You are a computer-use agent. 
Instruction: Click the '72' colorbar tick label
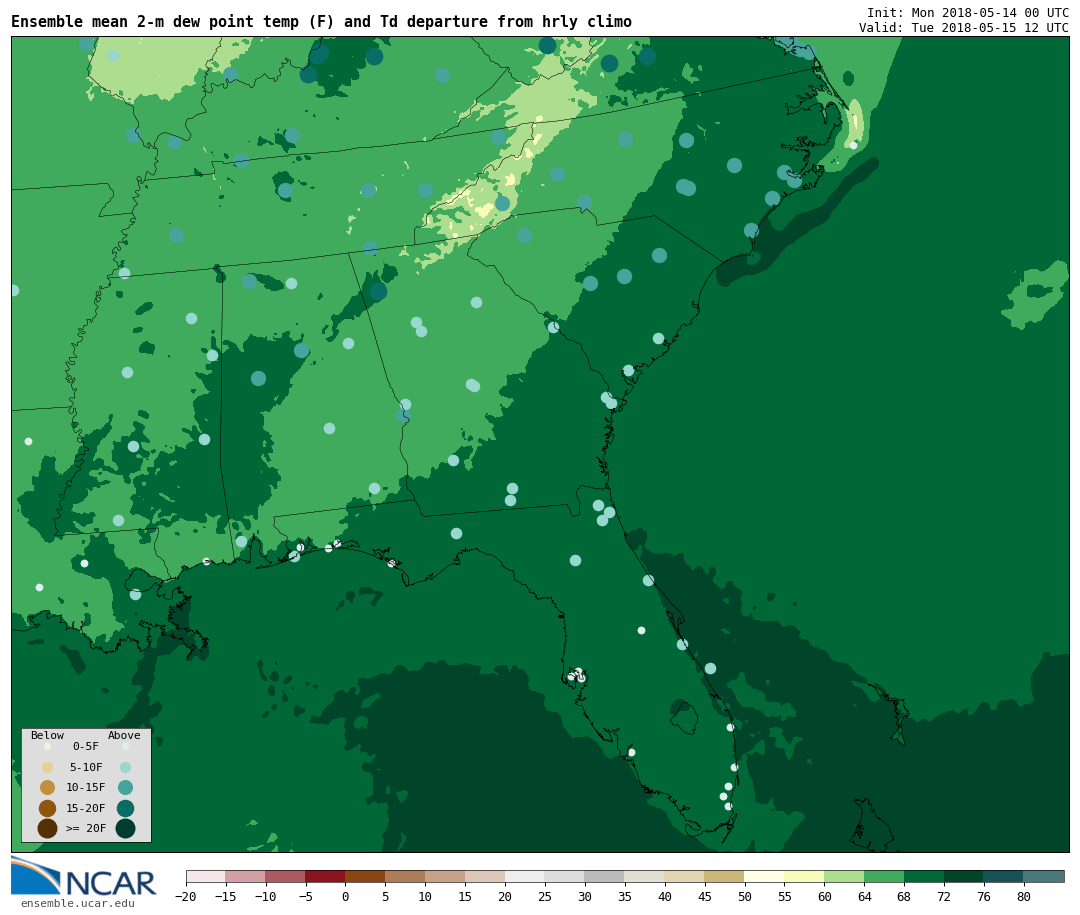coord(944,897)
